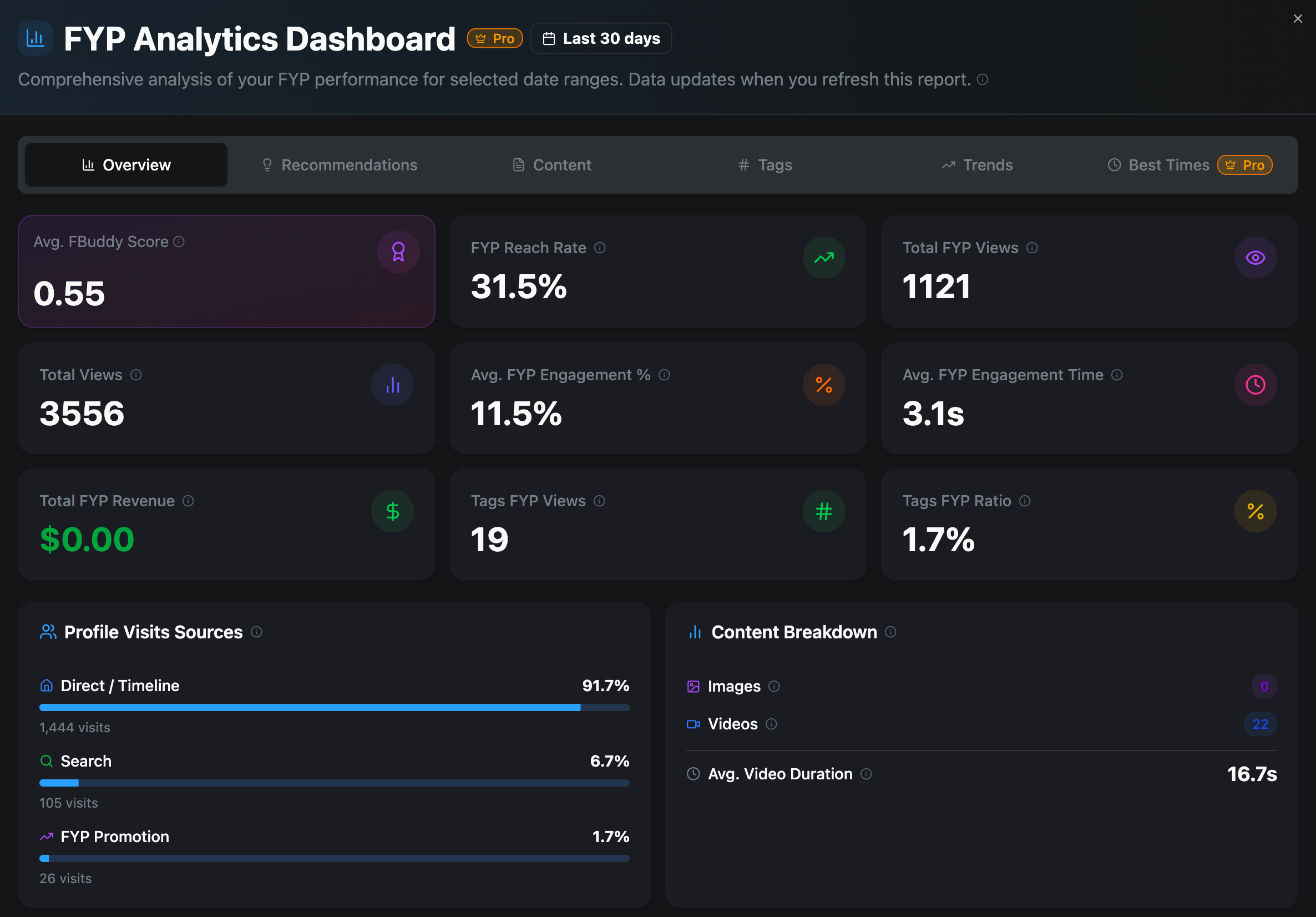
Task: Click the Videos count badge showing 22
Action: tap(1261, 724)
